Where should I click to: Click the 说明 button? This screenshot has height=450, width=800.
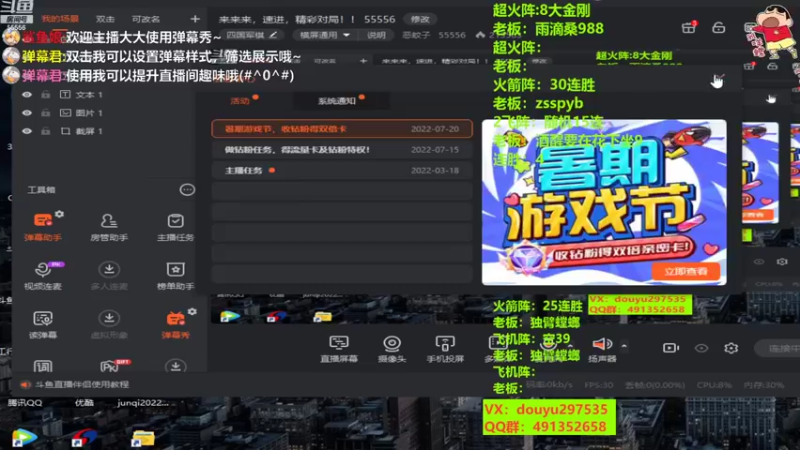tap(376, 35)
